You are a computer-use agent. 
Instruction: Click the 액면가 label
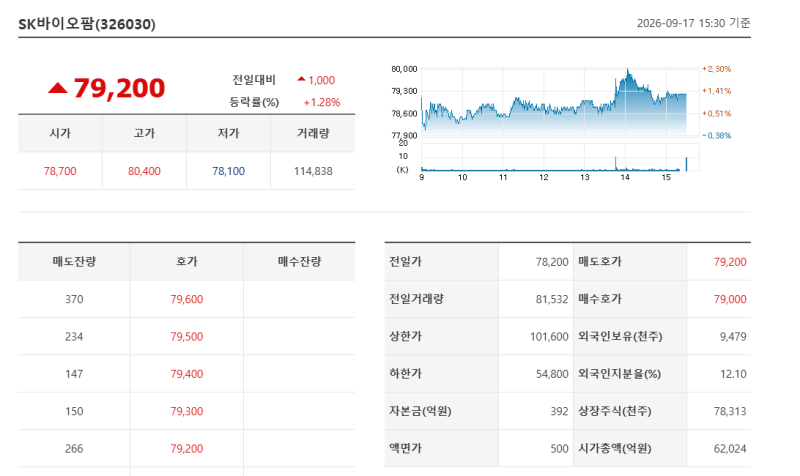[406, 448]
